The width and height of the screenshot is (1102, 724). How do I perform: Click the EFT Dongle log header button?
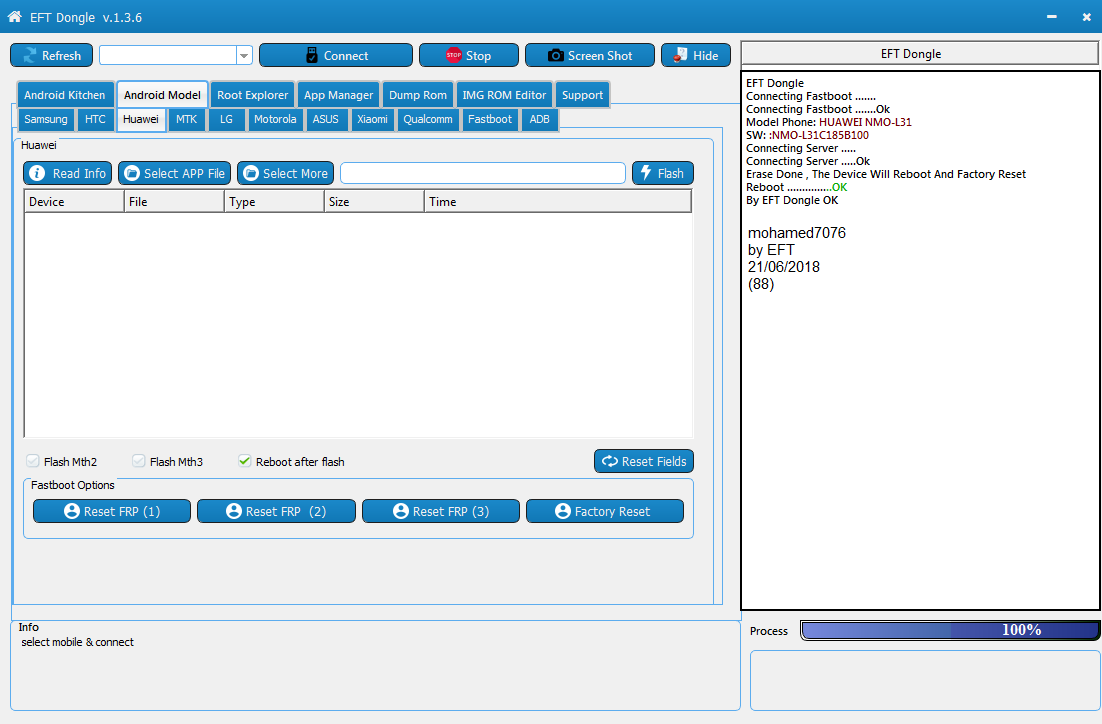tap(919, 53)
